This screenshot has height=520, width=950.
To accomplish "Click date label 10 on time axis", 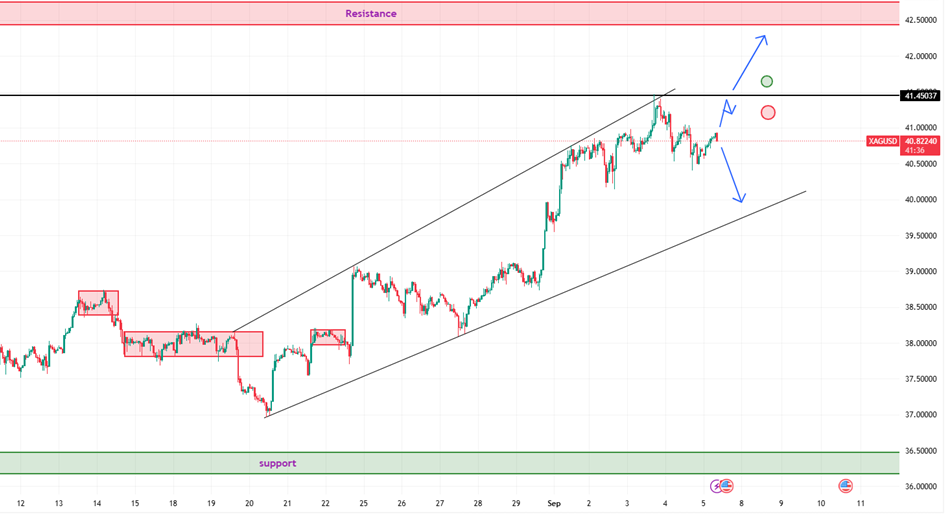I will click(821, 503).
